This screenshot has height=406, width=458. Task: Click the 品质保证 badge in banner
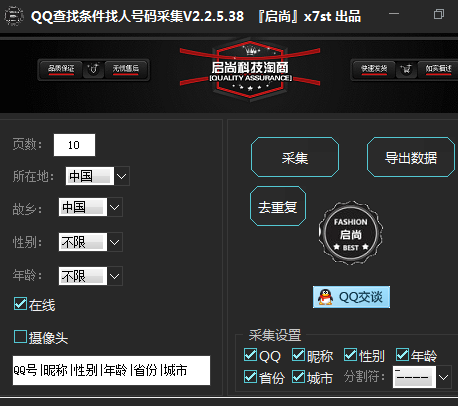[x=61, y=69]
